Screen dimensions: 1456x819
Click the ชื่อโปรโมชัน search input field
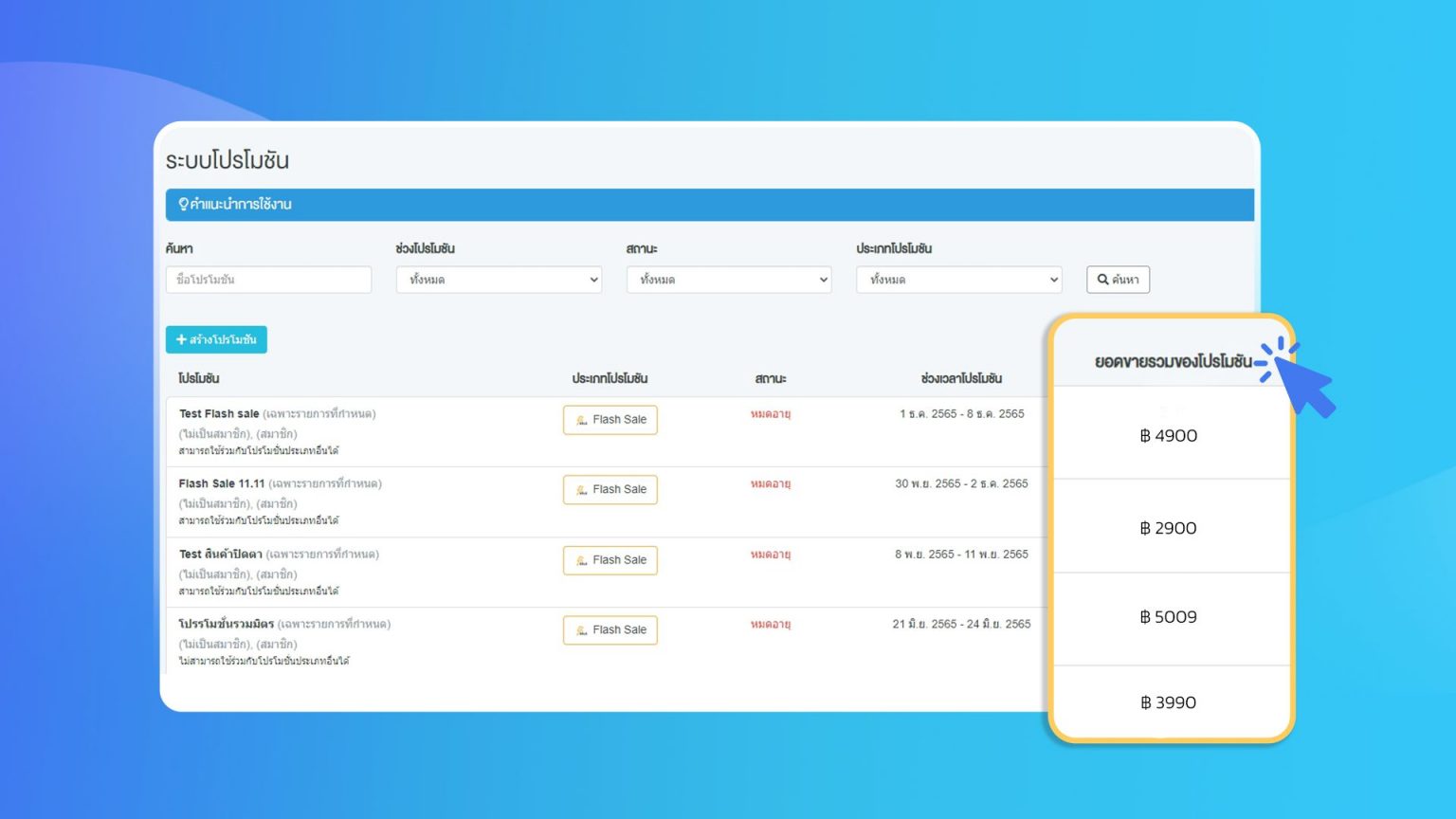pyautogui.click(x=268, y=279)
